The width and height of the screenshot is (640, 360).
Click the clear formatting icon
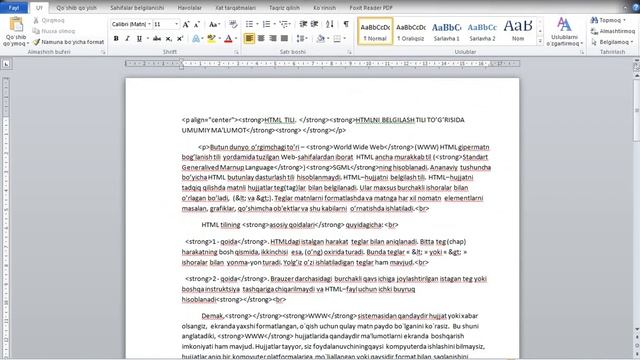pyautogui.click(x=233, y=24)
